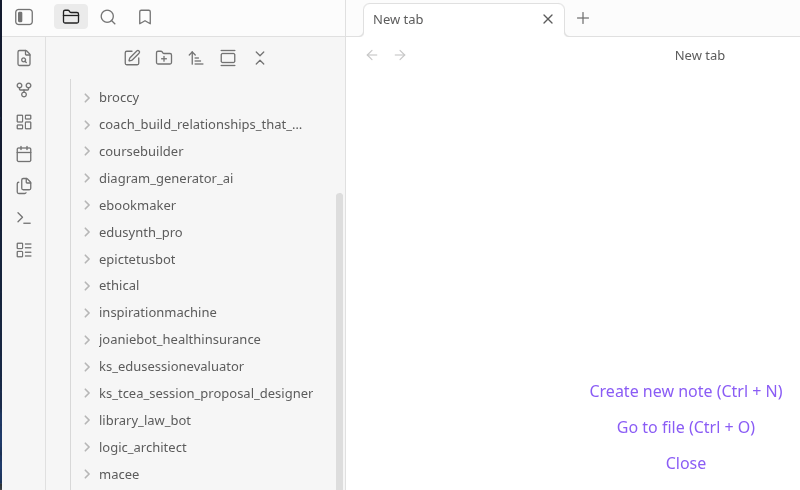800x490 pixels.
Task: Open the Bookmarks pane icon
Action: tap(145, 17)
